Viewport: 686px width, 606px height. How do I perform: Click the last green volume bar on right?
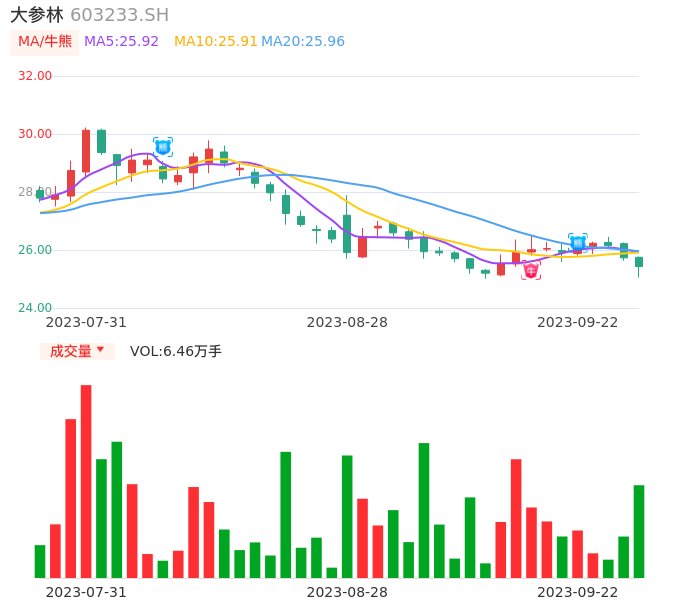pos(639,530)
